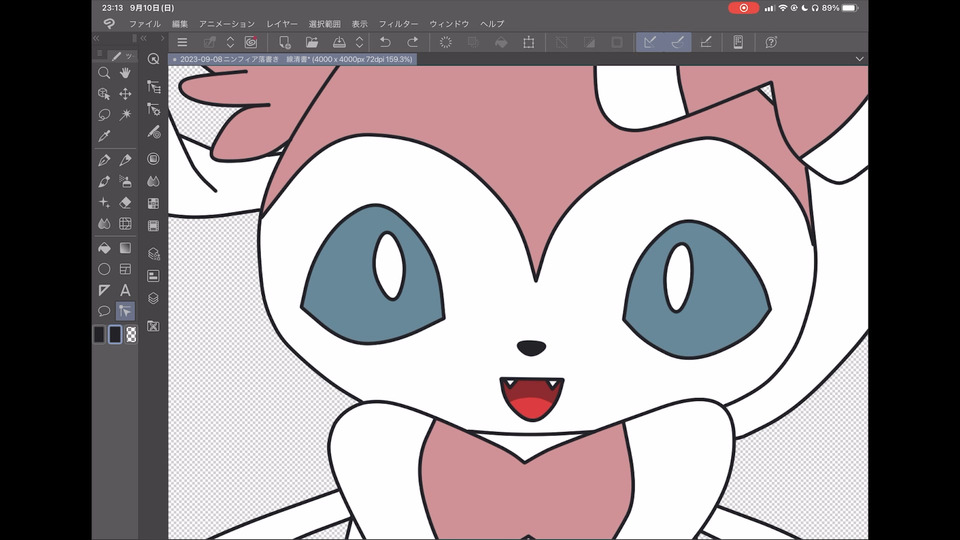
Task: Expand the icon dock right chevron
Action: click(x=162, y=39)
